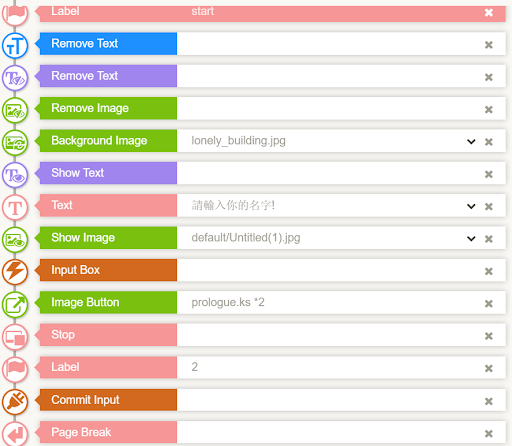Click the start label value
This screenshot has height=446, width=512.
pyautogui.click(x=202, y=11)
